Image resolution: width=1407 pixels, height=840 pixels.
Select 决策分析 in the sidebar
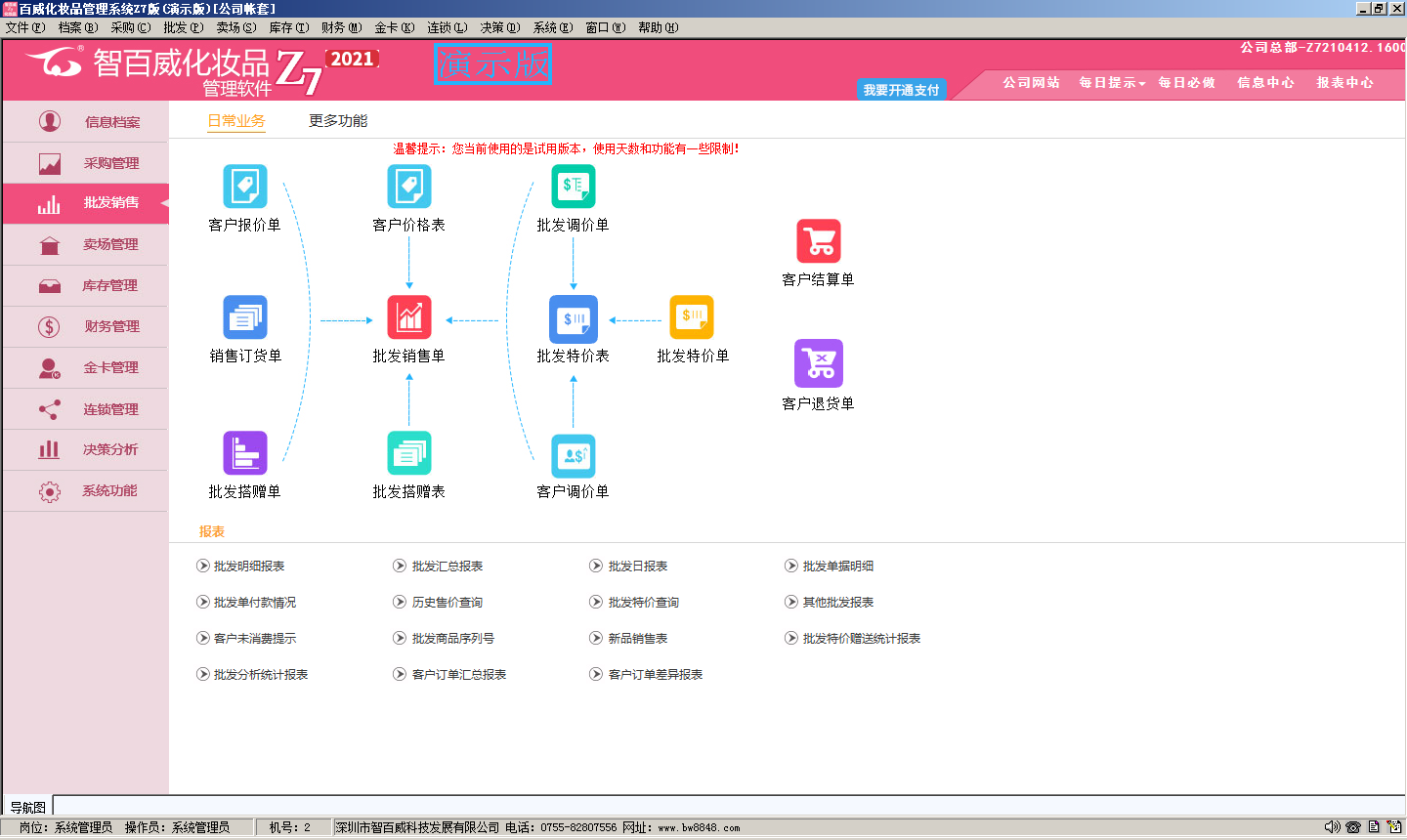pyautogui.click(x=86, y=449)
